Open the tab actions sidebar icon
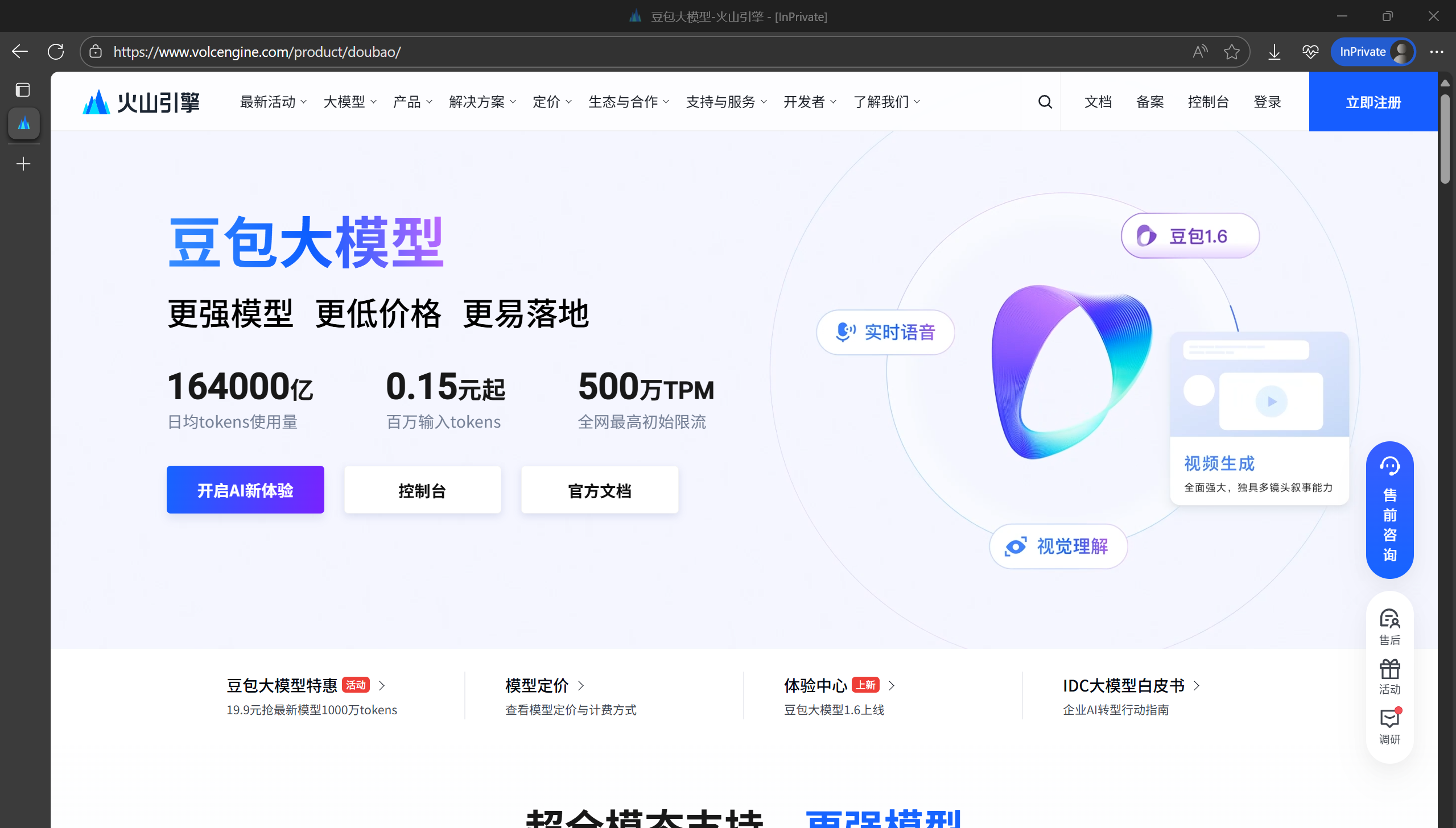This screenshot has height=828, width=1456. coord(23,90)
